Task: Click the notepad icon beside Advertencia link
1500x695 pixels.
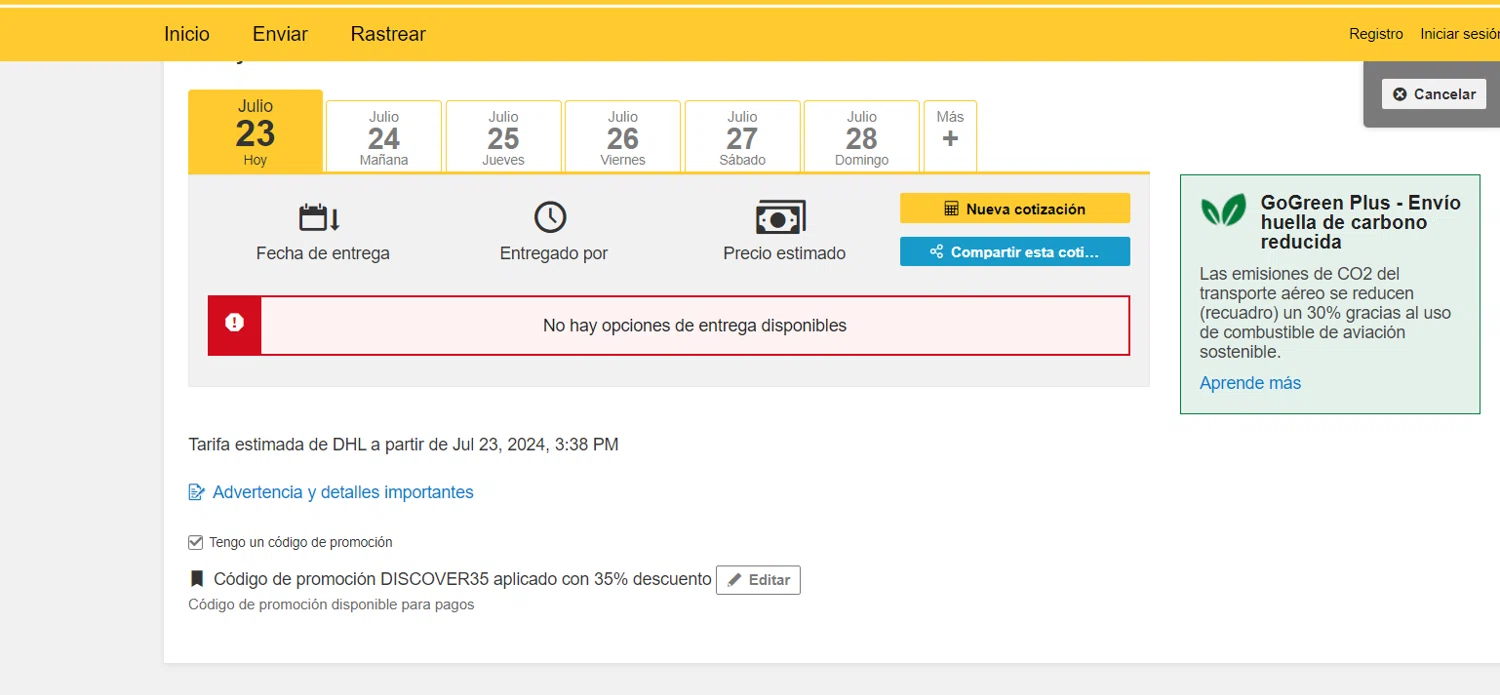Action: tap(196, 492)
